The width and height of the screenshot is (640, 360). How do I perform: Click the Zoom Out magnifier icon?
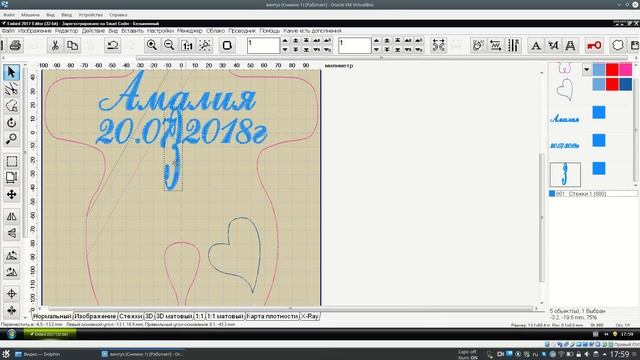pyautogui.click(x=169, y=45)
